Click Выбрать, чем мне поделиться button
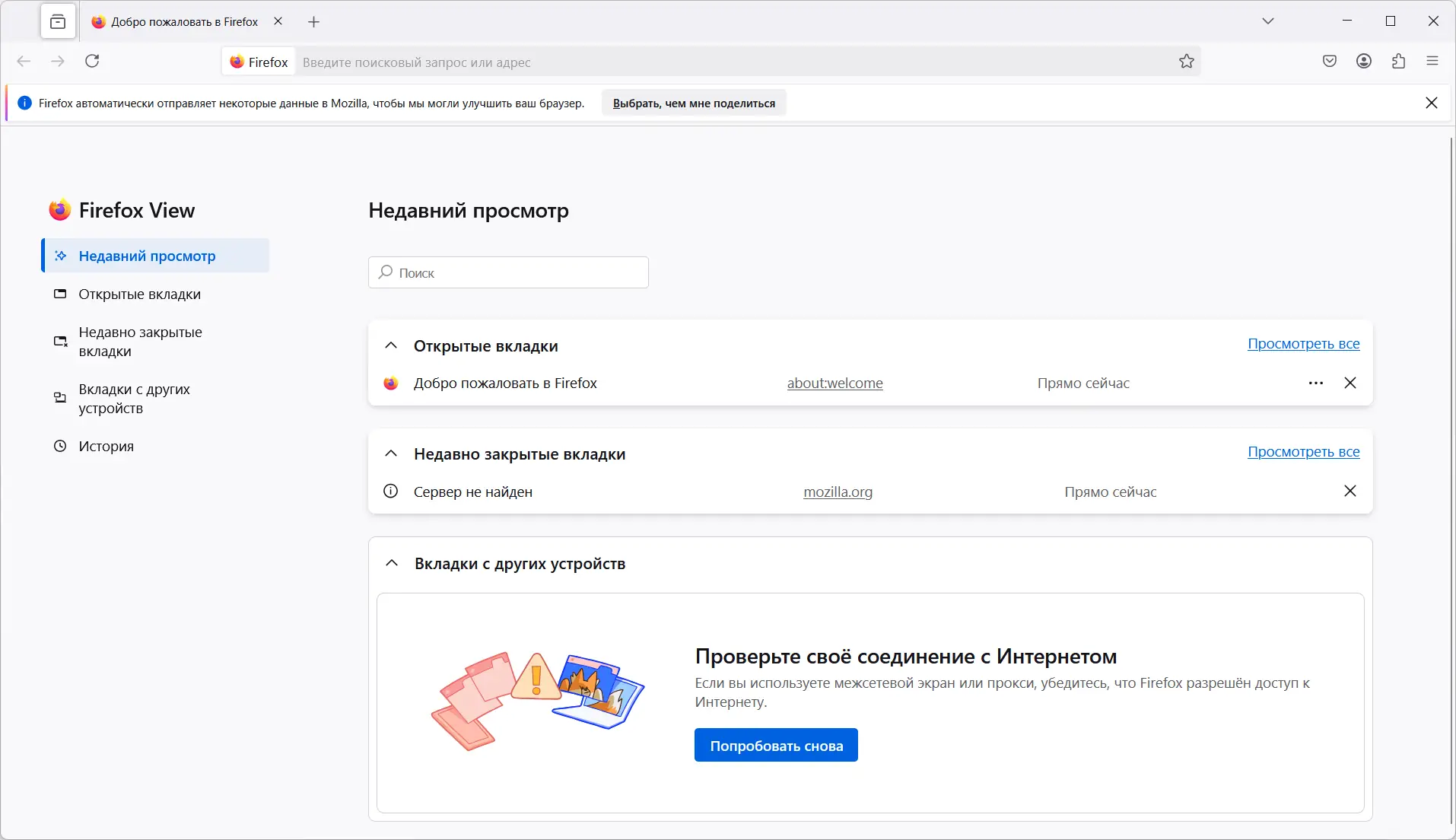The width and height of the screenshot is (1456, 840). (694, 103)
